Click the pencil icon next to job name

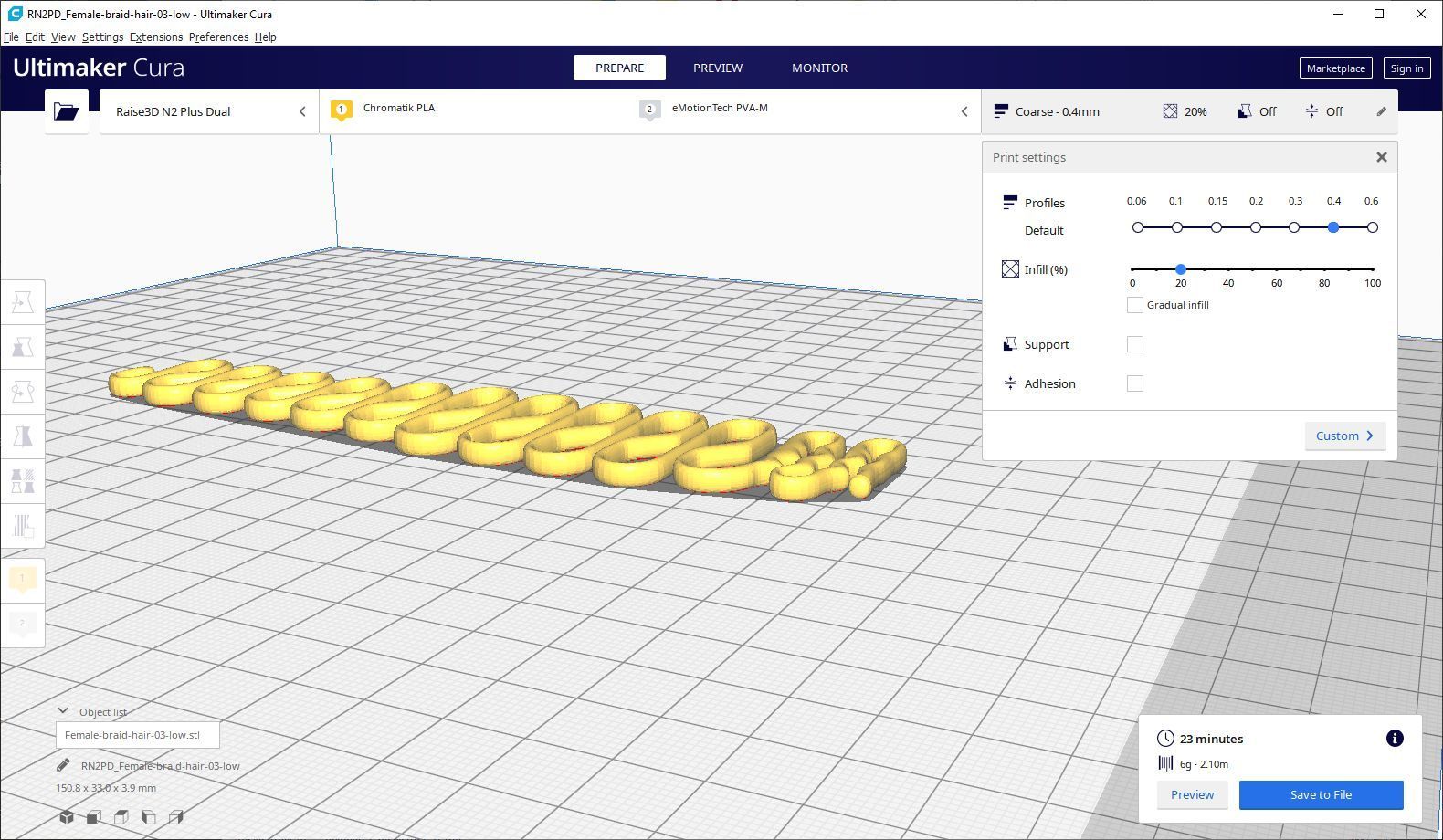click(x=63, y=766)
